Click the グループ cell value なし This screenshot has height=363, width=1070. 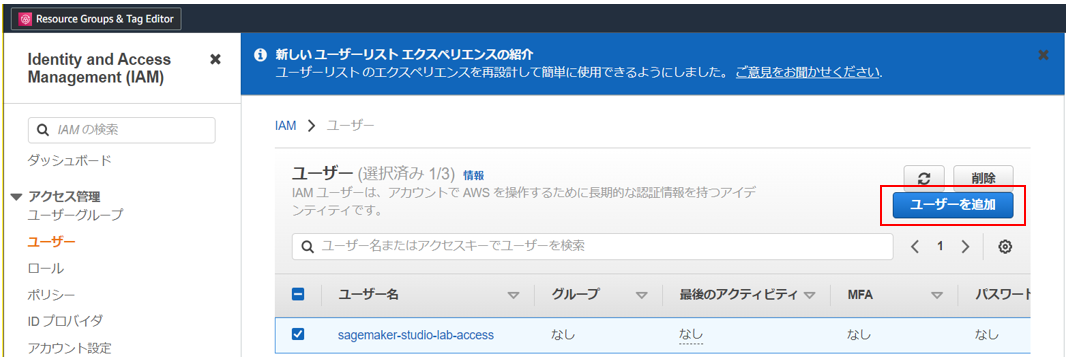(x=563, y=335)
